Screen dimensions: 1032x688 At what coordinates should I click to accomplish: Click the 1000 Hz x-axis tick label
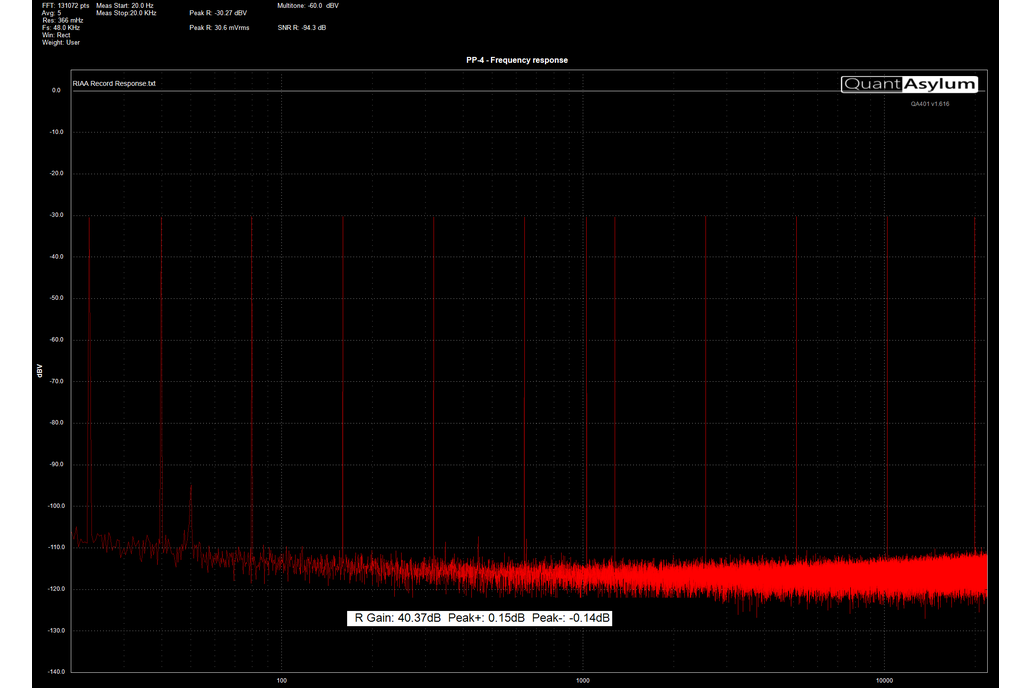583,681
